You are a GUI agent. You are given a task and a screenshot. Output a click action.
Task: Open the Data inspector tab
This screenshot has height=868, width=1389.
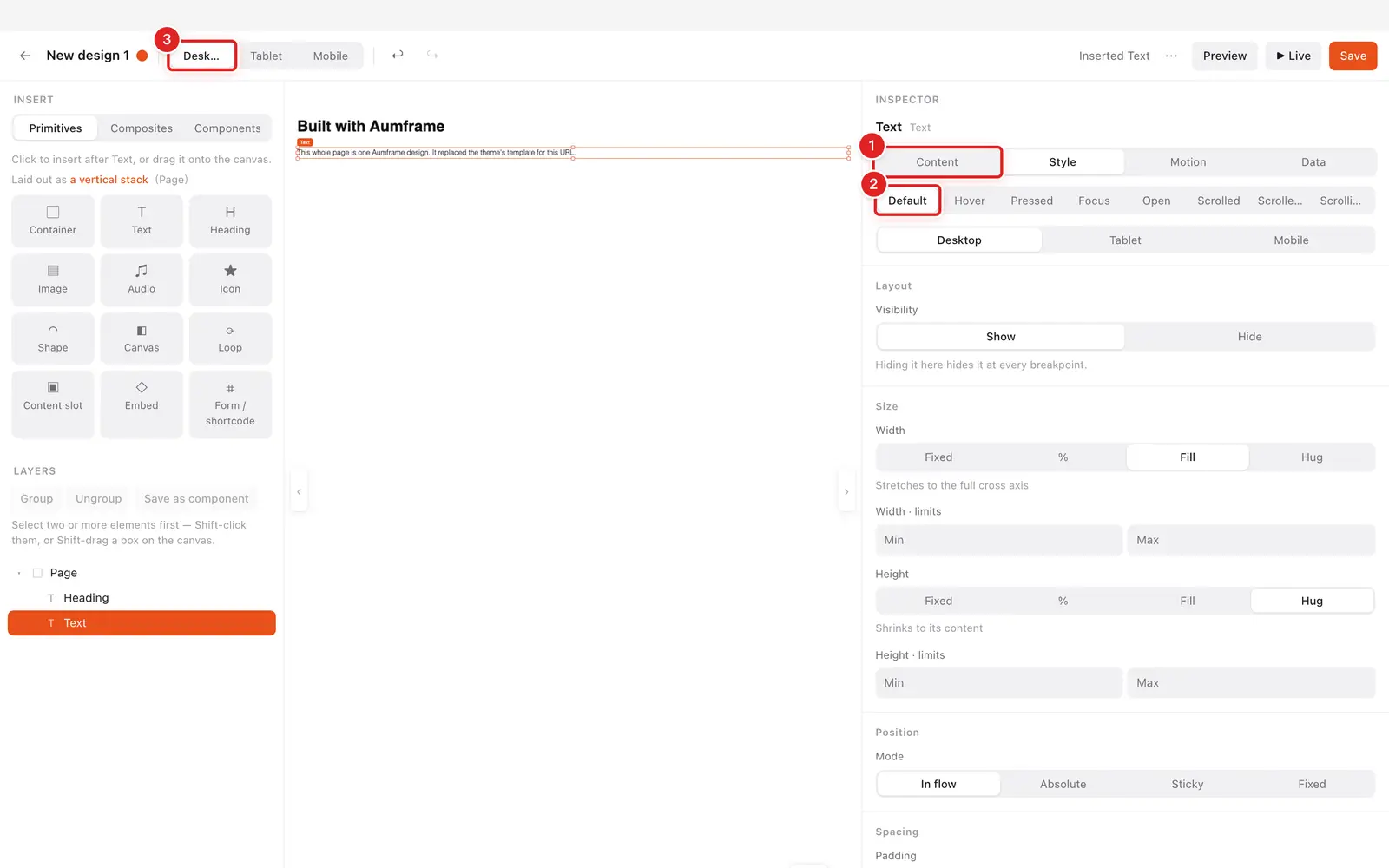1313,162
